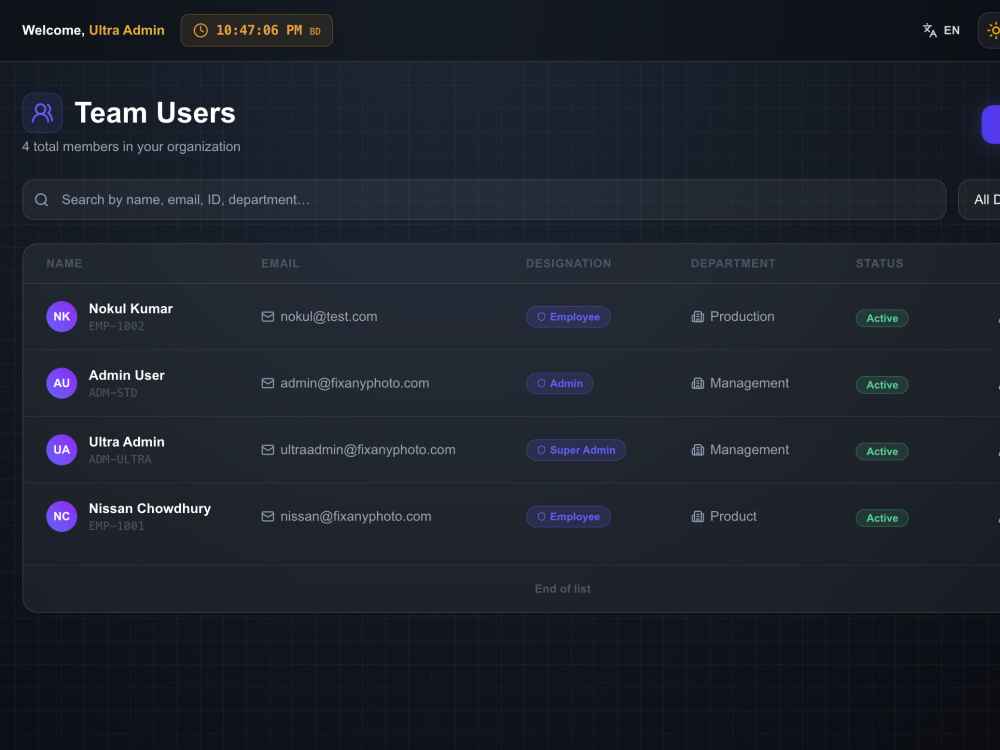
Task: Click the mail icon beside nokul@test.com
Action: pyautogui.click(x=268, y=317)
